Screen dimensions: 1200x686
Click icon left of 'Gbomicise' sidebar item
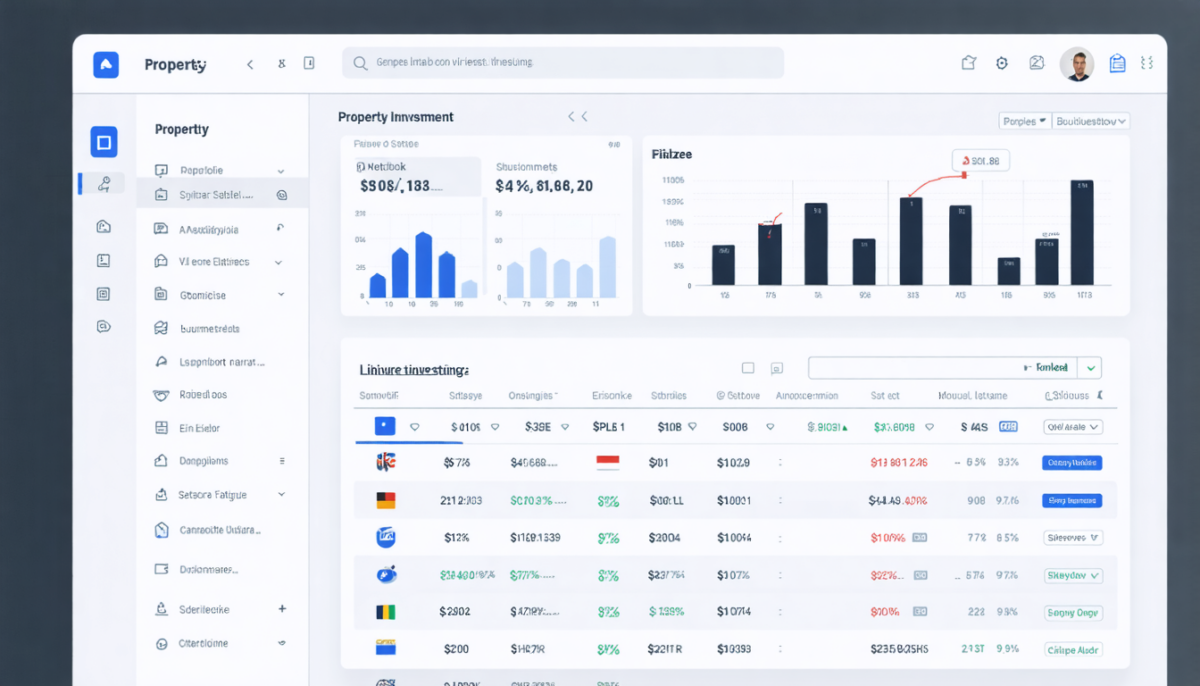(x=161, y=295)
